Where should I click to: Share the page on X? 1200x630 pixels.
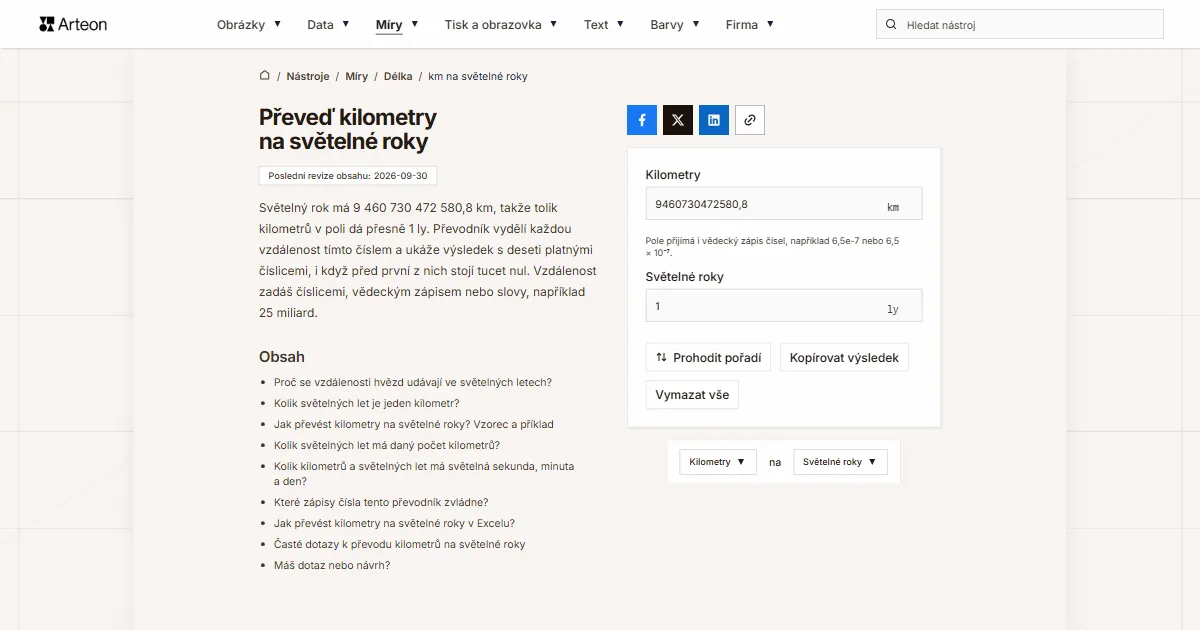click(x=678, y=120)
